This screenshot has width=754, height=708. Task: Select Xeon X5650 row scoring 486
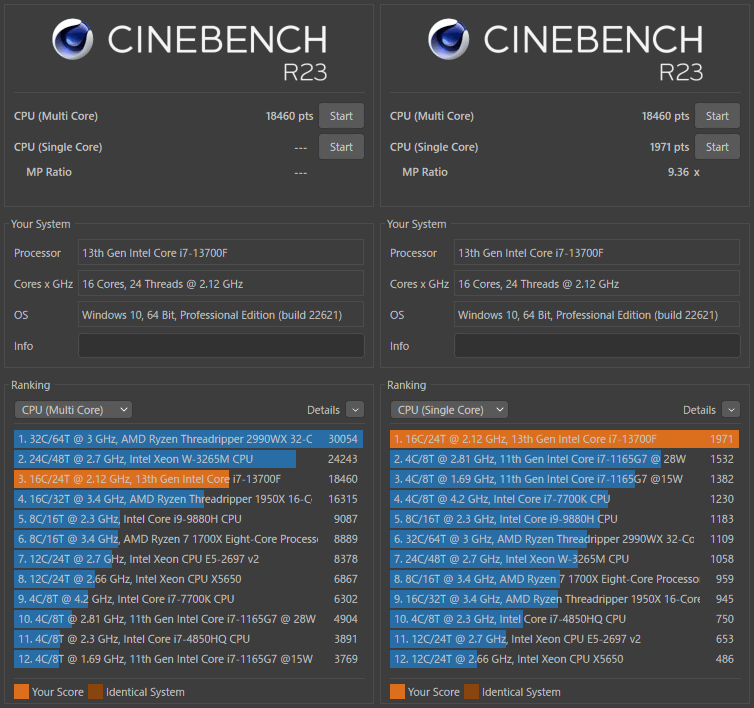[x=565, y=659]
